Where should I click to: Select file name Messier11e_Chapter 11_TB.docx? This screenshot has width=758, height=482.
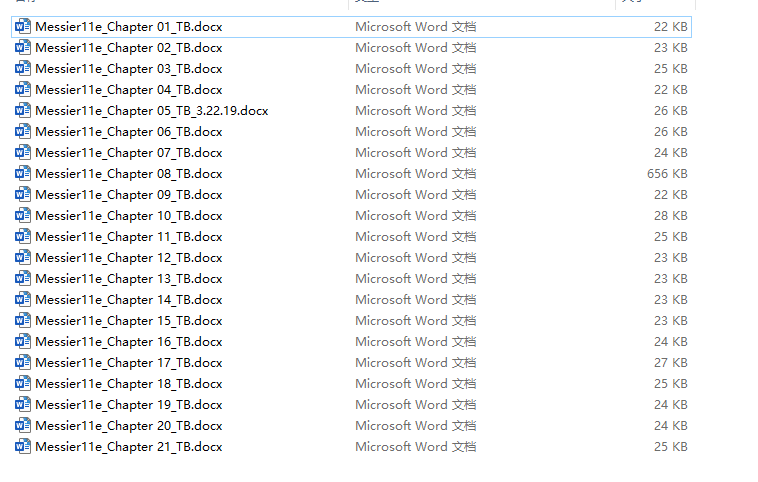click(129, 237)
